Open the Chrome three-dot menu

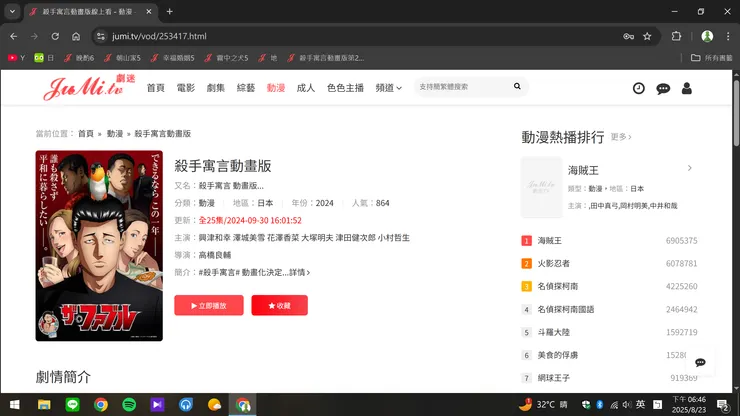click(728, 36)
